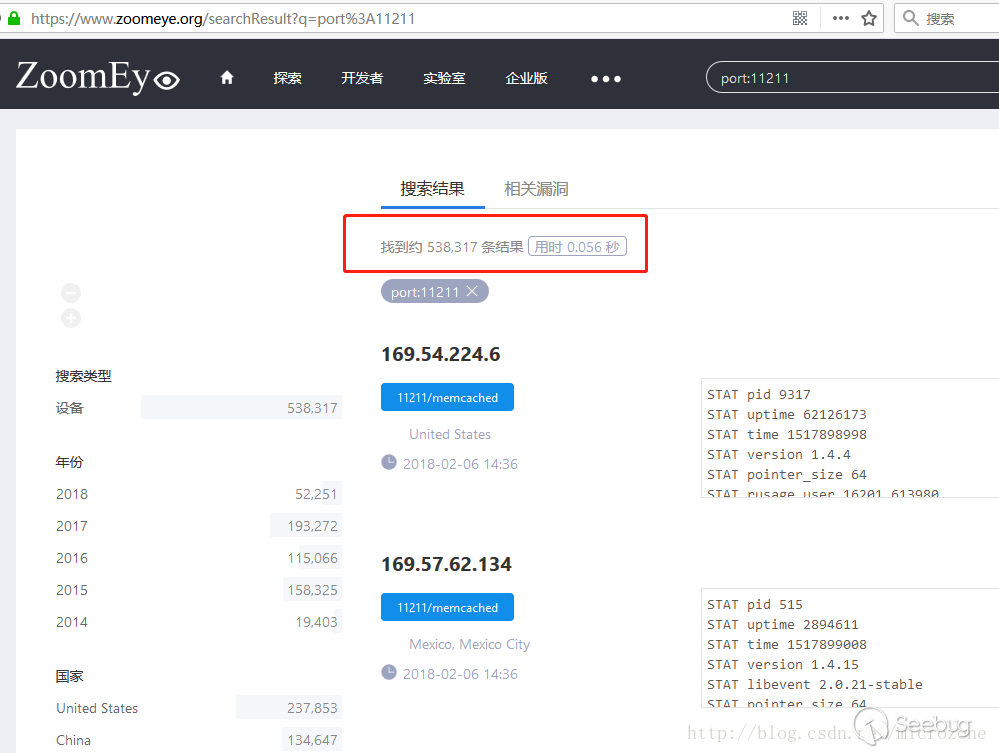Focus the browser 搜索 search box

[x=947, y=18]
